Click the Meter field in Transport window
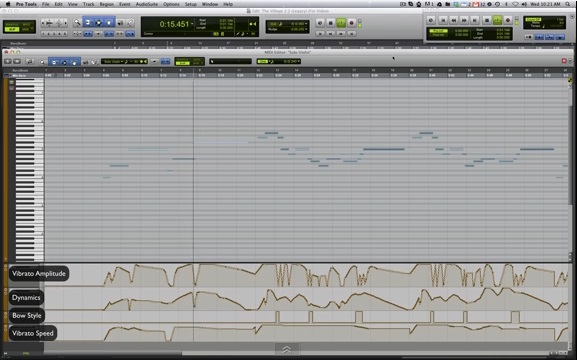Image resolution: width=577 pixels, height=360 pixels. pyautogui.click(x=545, y=22)
